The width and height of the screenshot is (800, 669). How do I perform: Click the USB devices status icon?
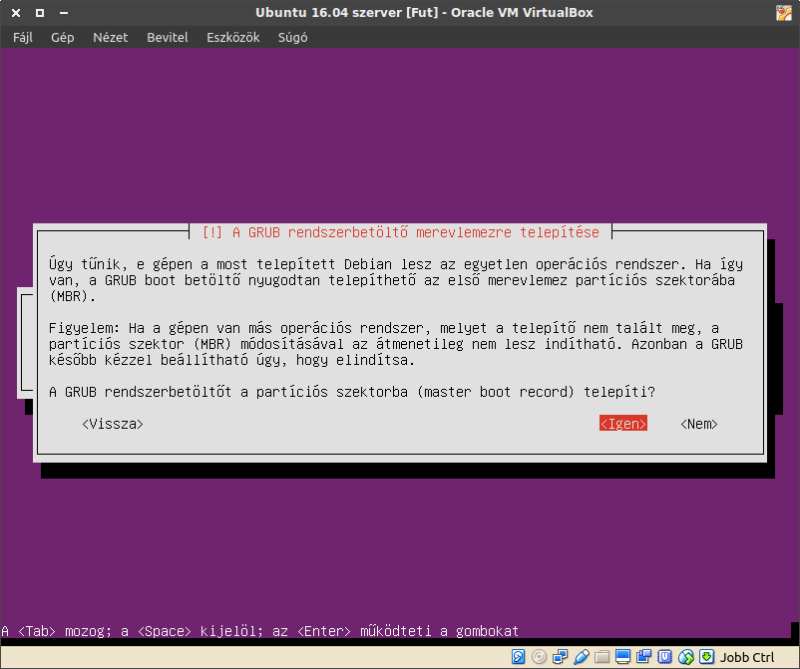(581, 656)
